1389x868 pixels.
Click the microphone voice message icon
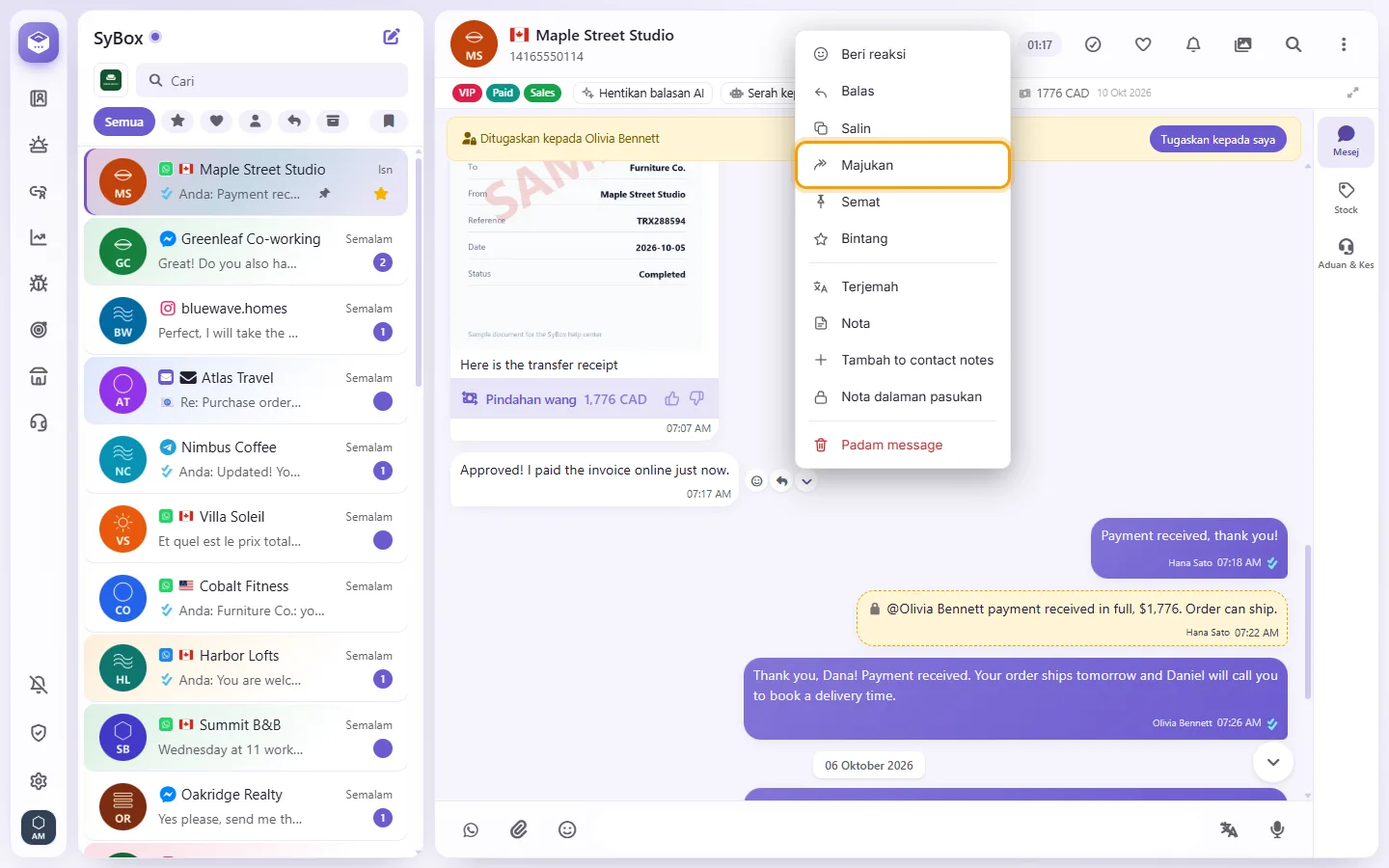1277,829
